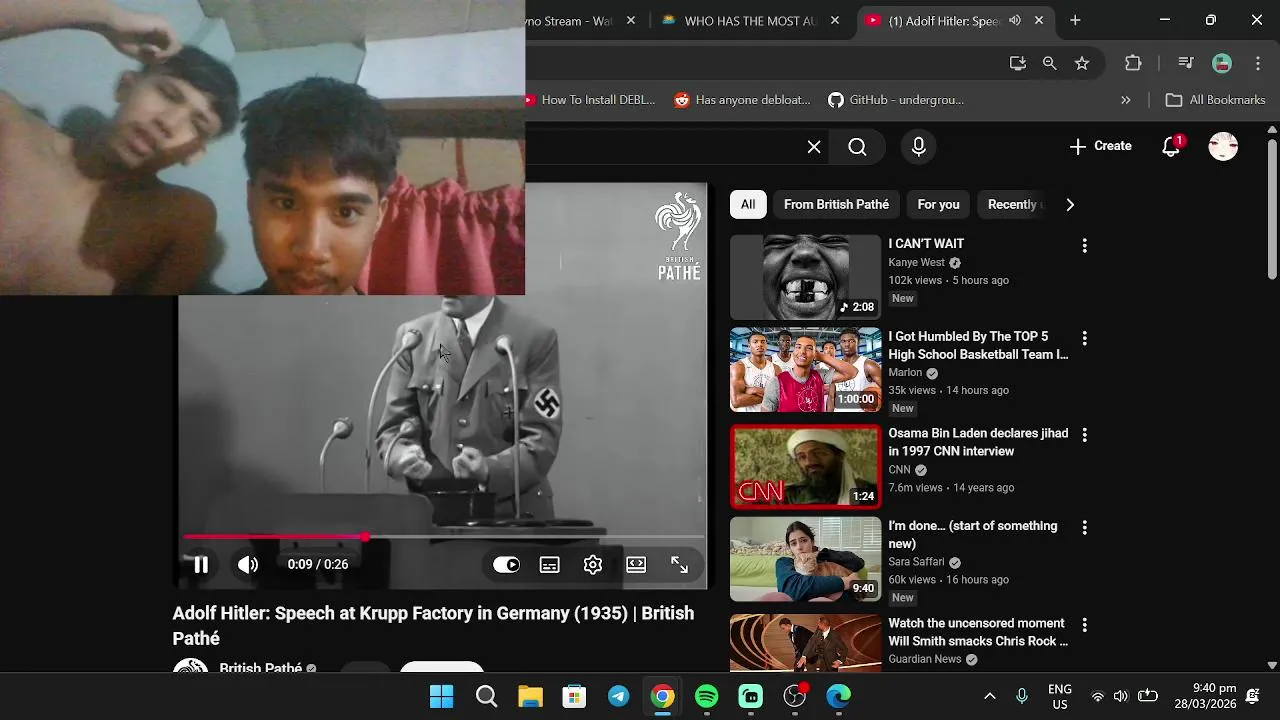Open Spotify from the taskbar
This screenshot has width=1280, height=720.
pos(706,696)
